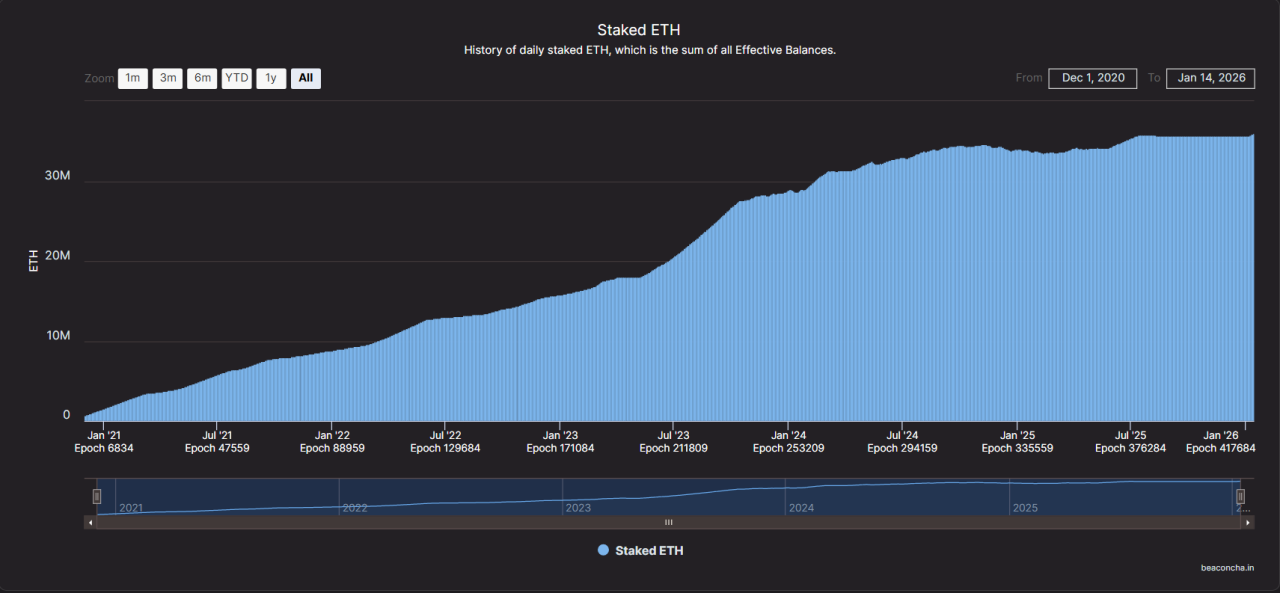Open the To date picker showing Jan 14, 2026
The image size is (1280, 593).
pos(1210,78)
